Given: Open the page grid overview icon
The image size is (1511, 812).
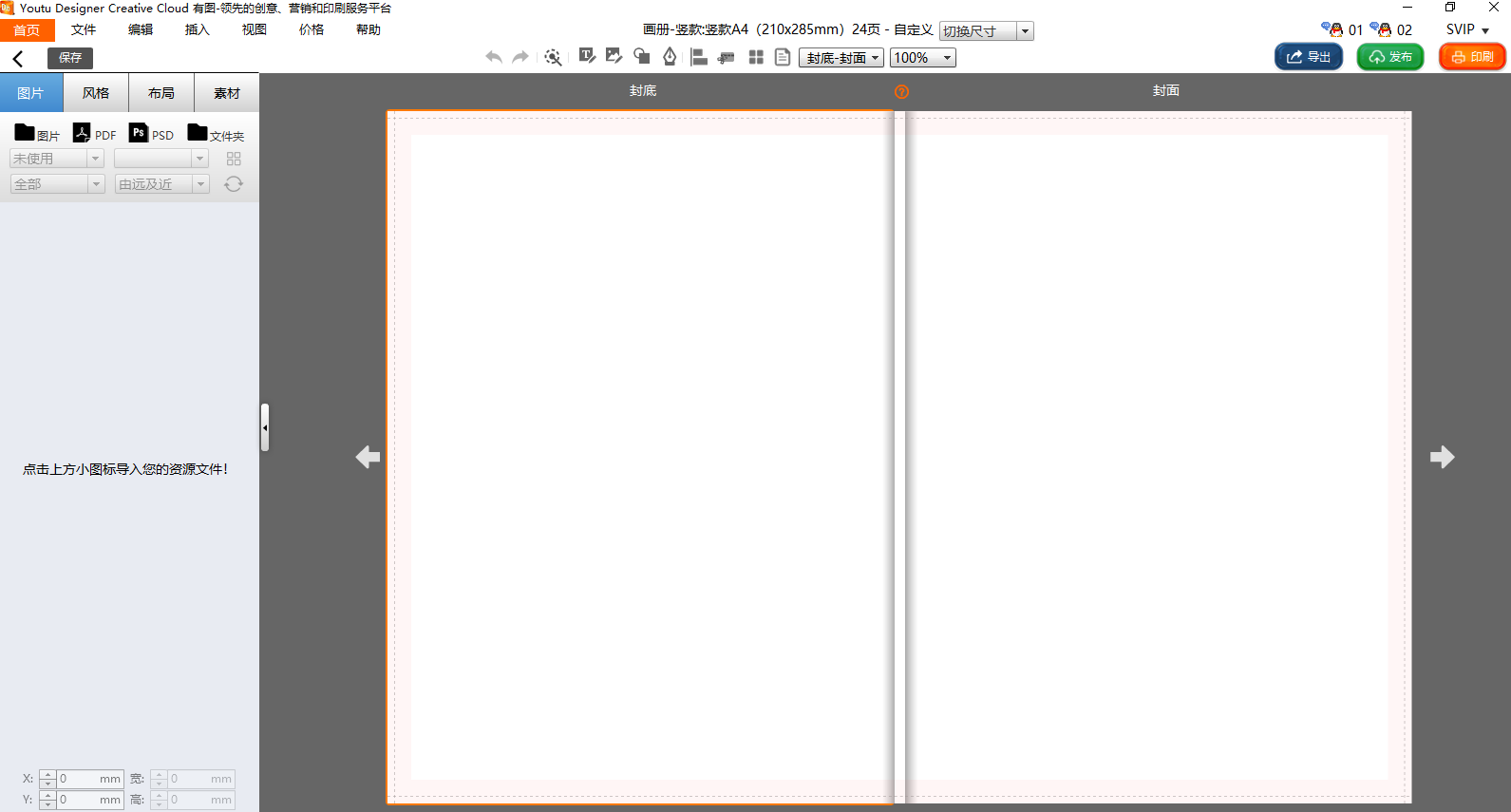Looking at the screenshot, I should (x=756, y=57).
